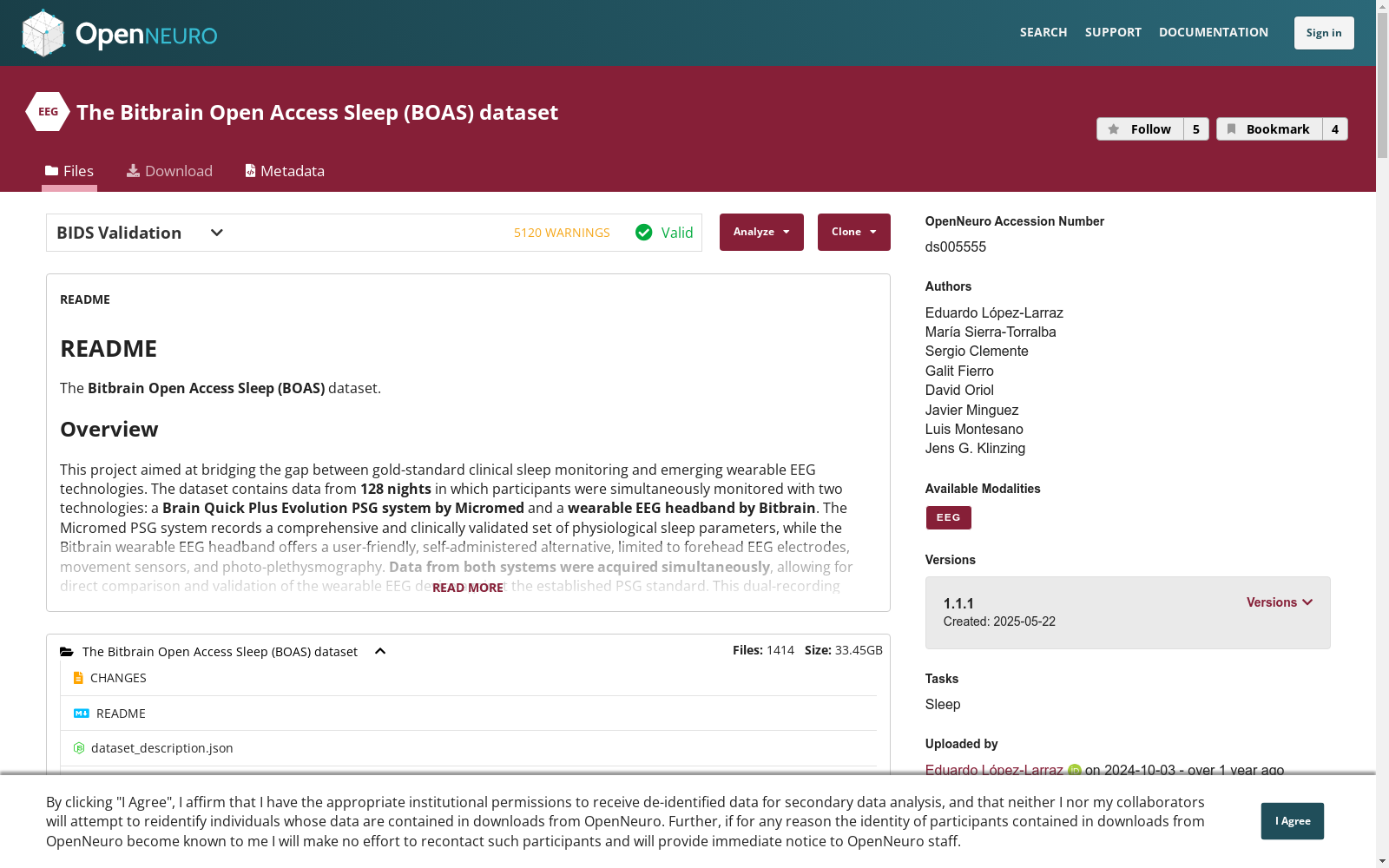Click the follower count 5
This screenshot has height=868, width=1389.
pyautogui.click(x=1196, y=129)
